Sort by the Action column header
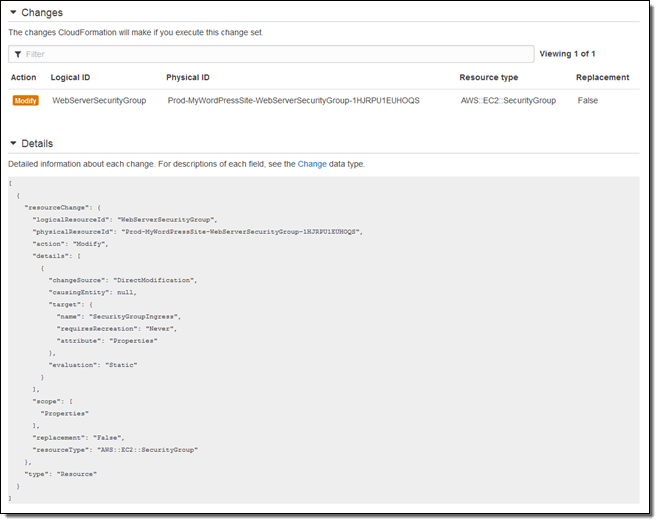The height and width of the screenshot is (524, 660). coord(24,78)
